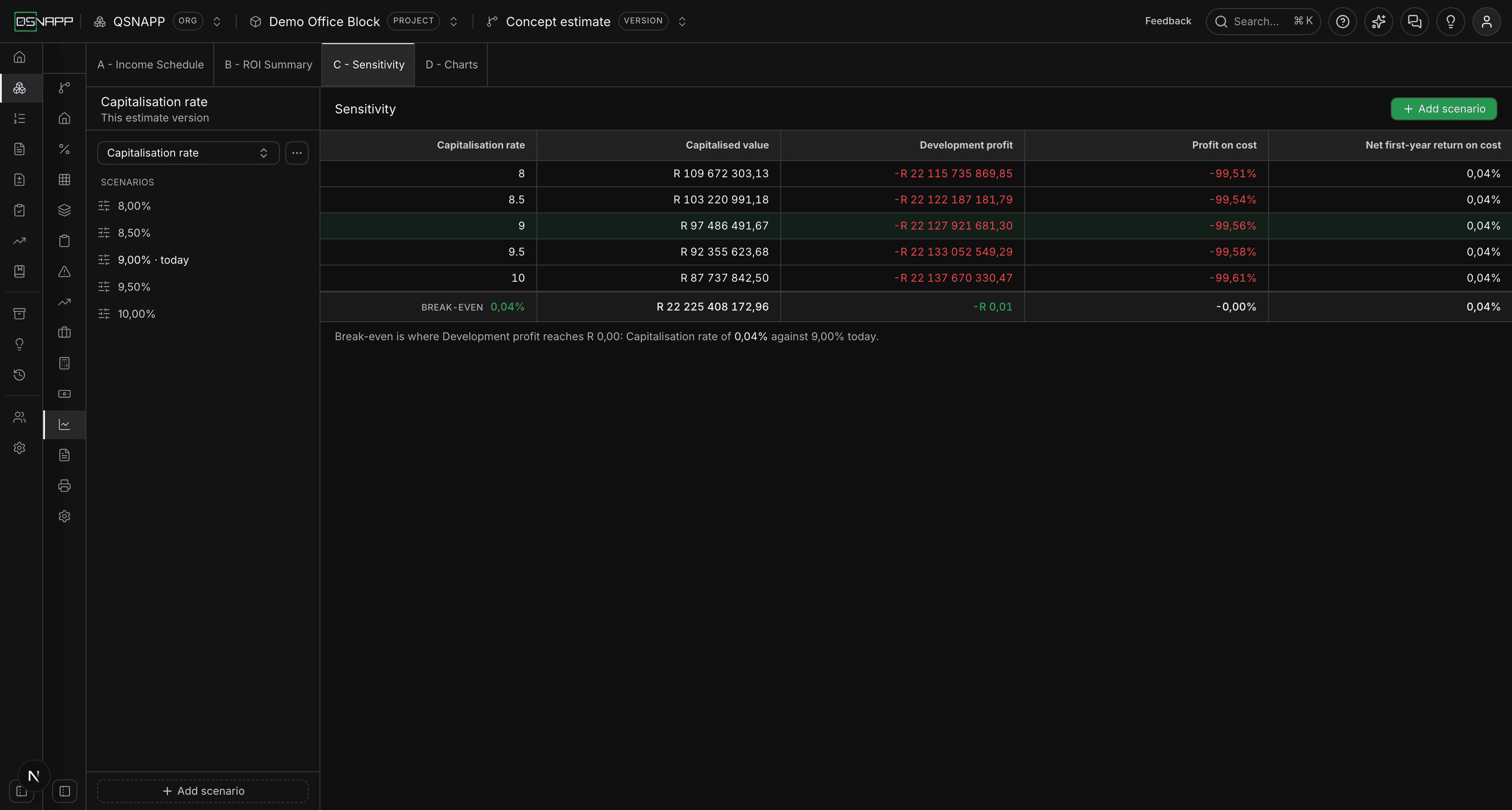Open the chat messages icon
The image size is (1512, 810).
coord(1414,22)
